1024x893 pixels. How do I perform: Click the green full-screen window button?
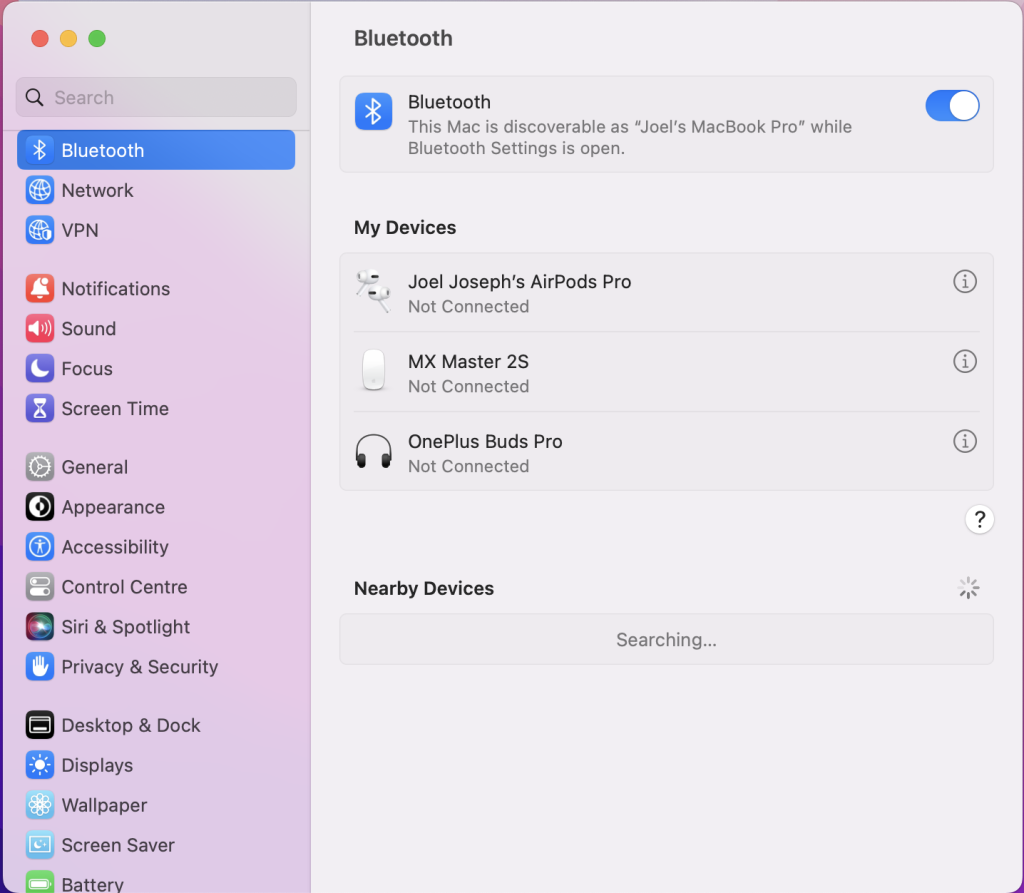pyautogui.click(x=97, y=39)
